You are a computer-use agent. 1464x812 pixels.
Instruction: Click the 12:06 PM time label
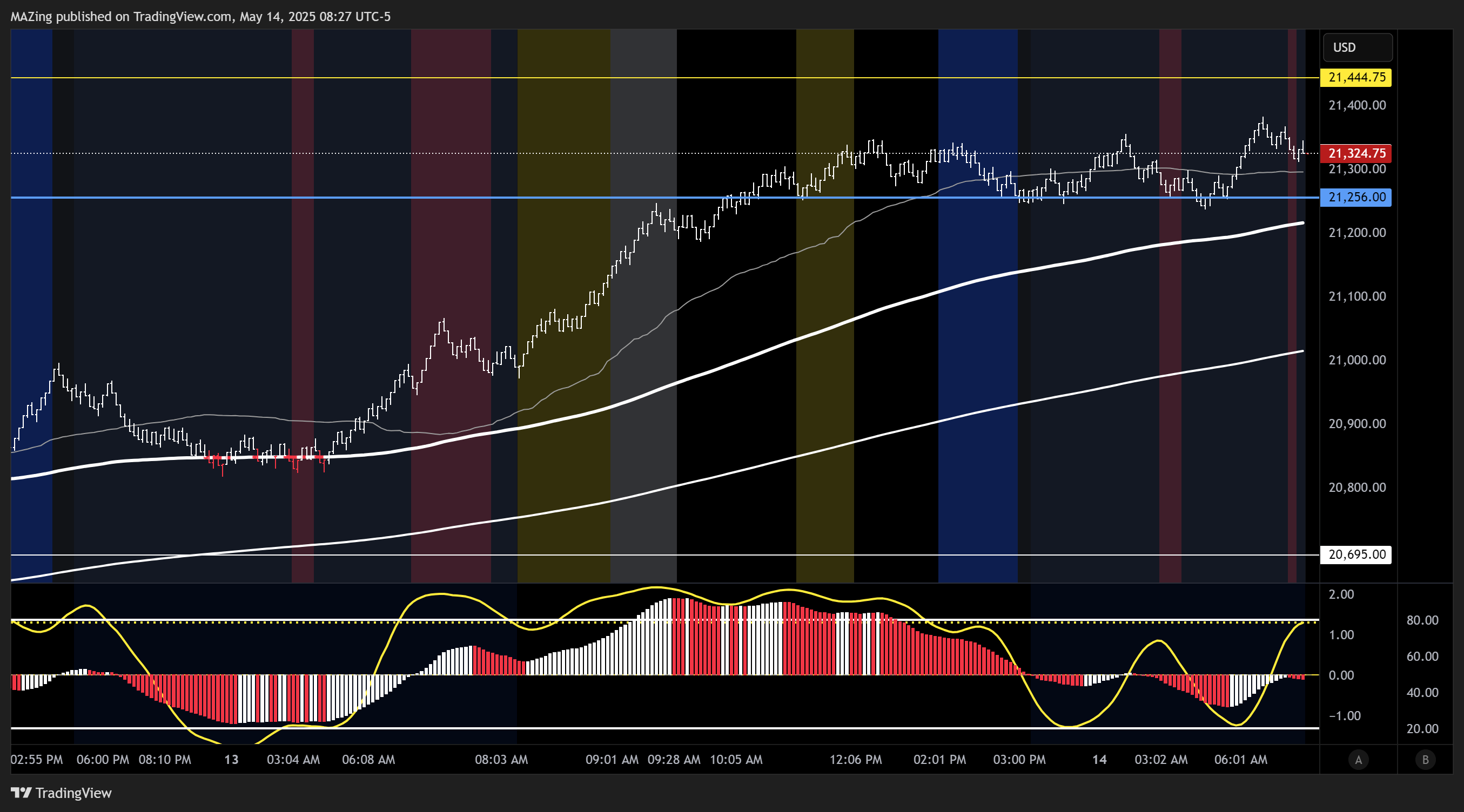pyautogui.click(x=856, y=760)
